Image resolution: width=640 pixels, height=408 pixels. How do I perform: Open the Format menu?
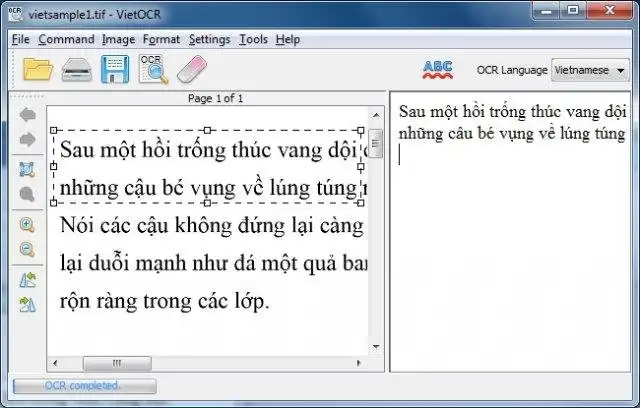pyautogui.click(x=161, y=40)
